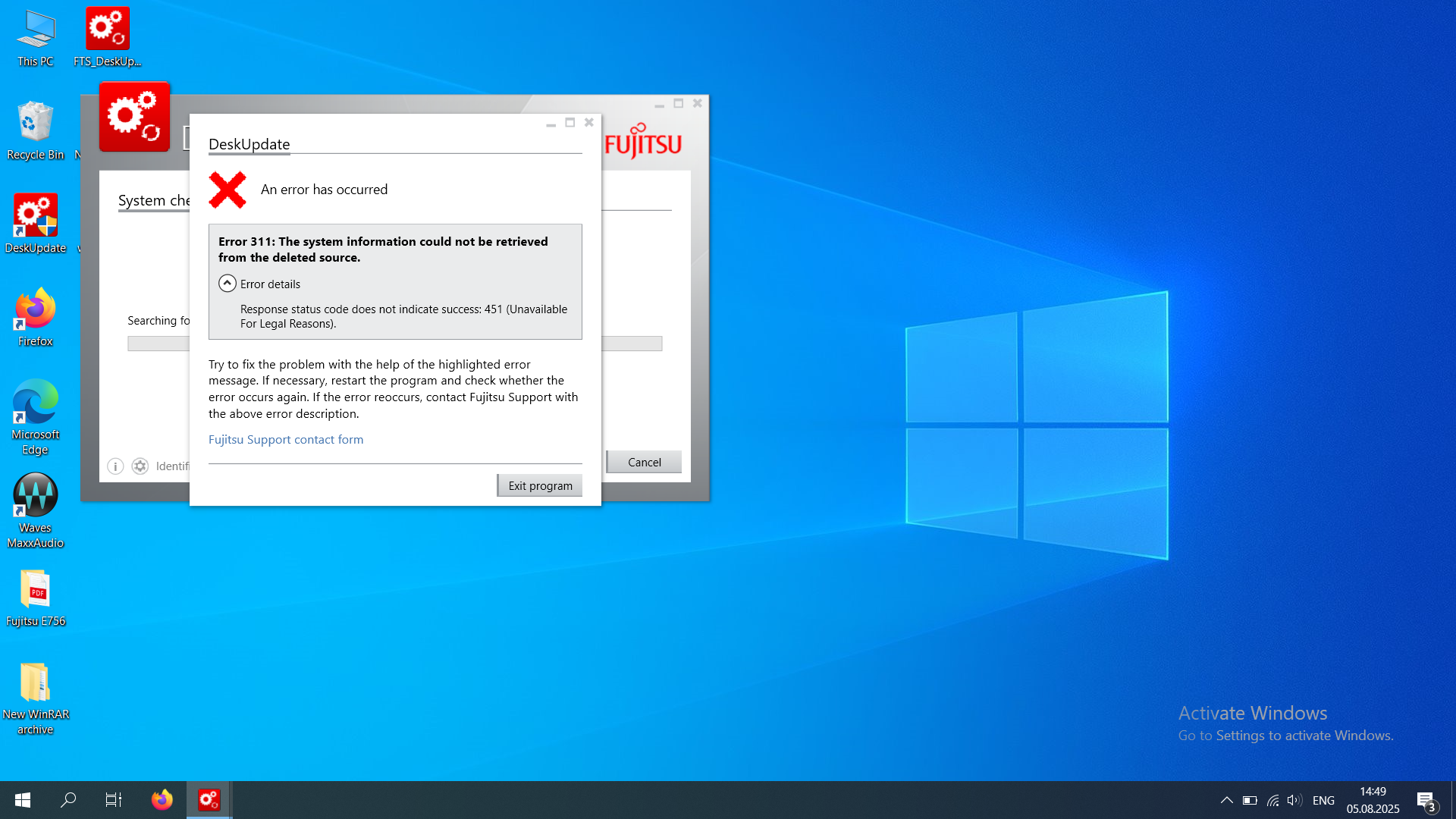
Task: Open DeskUpdate settings gear icon
Action: coord(140,466)
